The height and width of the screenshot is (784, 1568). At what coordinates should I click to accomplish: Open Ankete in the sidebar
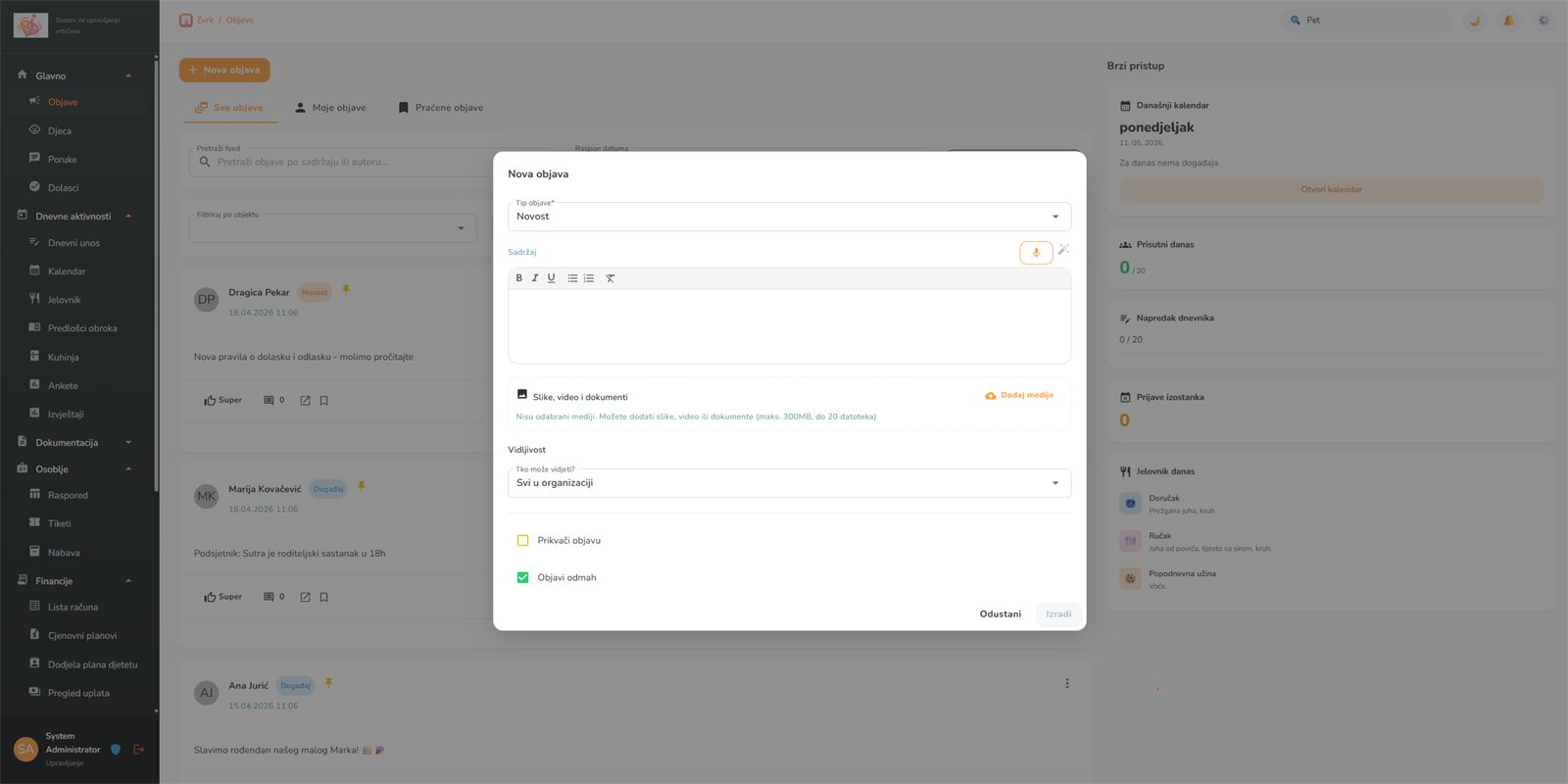(63, 385)
